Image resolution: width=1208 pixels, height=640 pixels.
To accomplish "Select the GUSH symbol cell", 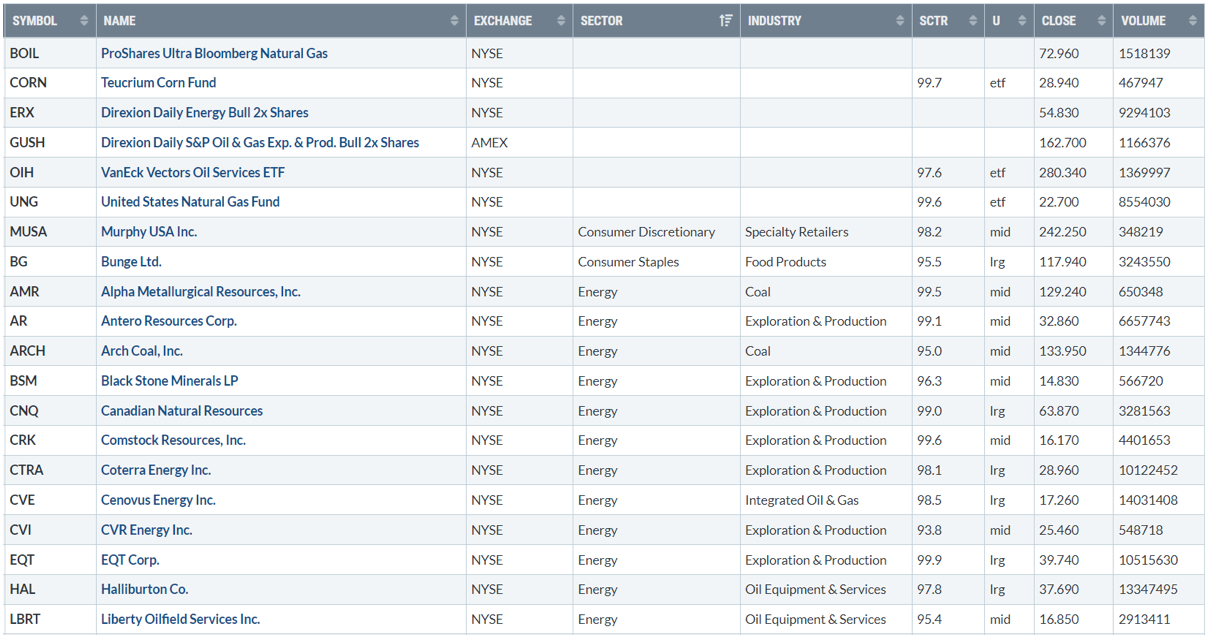I will coord(50,143).
